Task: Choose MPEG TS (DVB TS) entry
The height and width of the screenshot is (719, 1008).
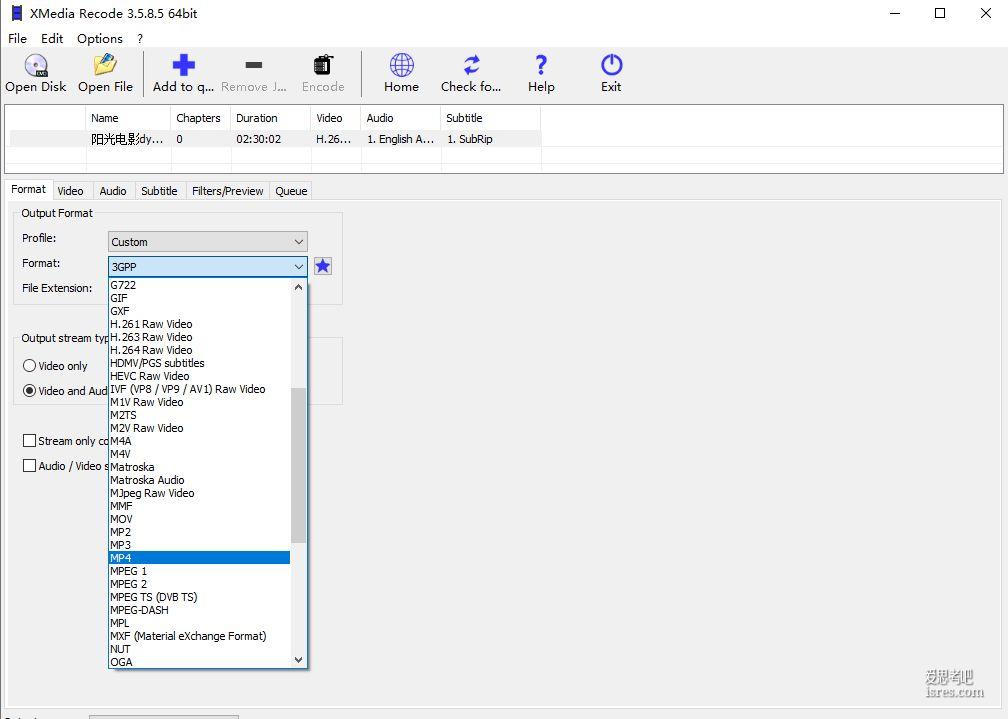Action: point(199,597)
